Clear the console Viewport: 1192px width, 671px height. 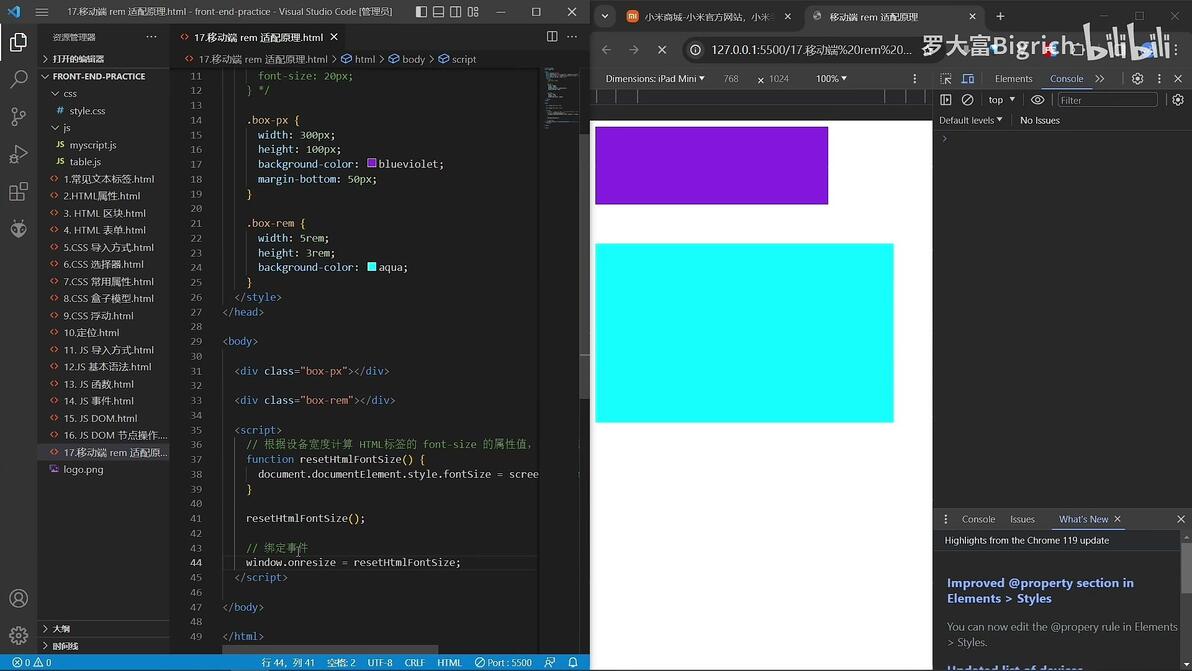pos(967,100)
